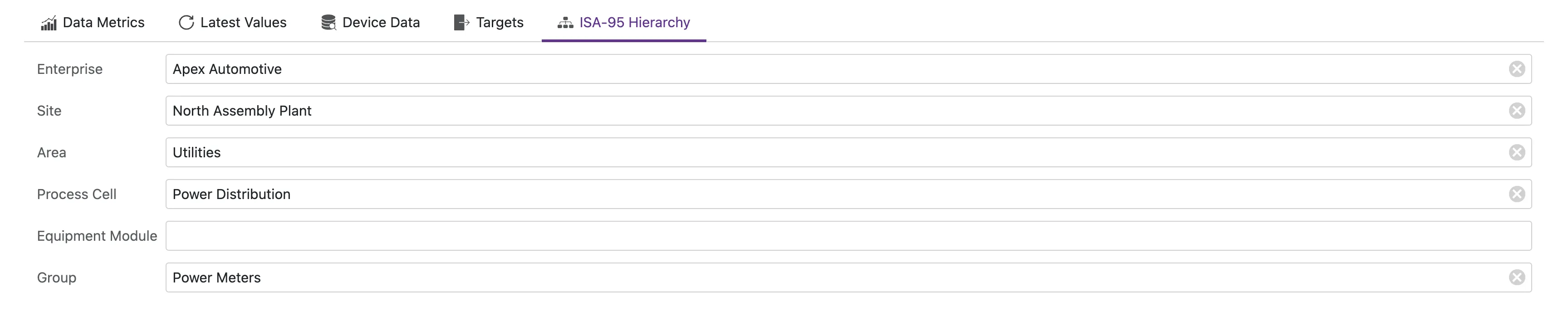The image size is (1568, 321).
Task: Open the Targets tab
Action: point(497,23)
